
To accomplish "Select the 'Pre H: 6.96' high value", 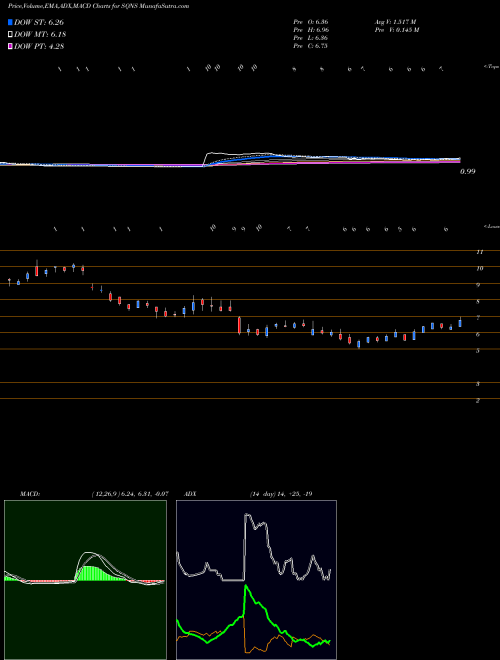I will point(311,30).
